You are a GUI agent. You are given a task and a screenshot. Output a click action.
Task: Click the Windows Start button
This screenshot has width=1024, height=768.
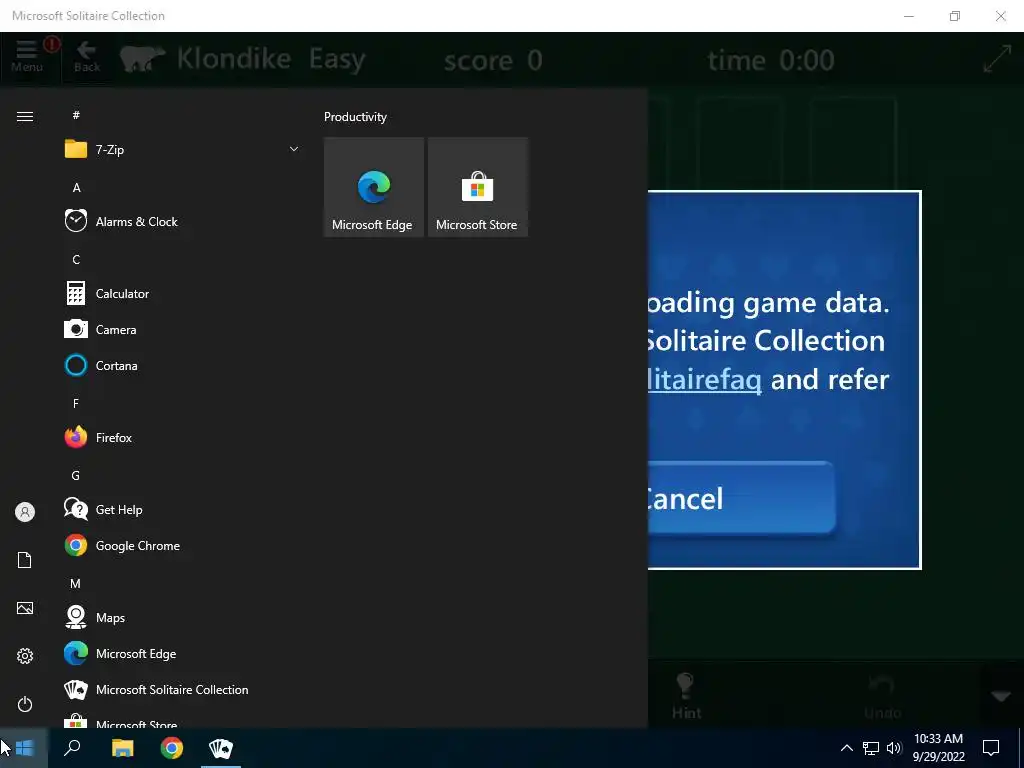(24, 748)
